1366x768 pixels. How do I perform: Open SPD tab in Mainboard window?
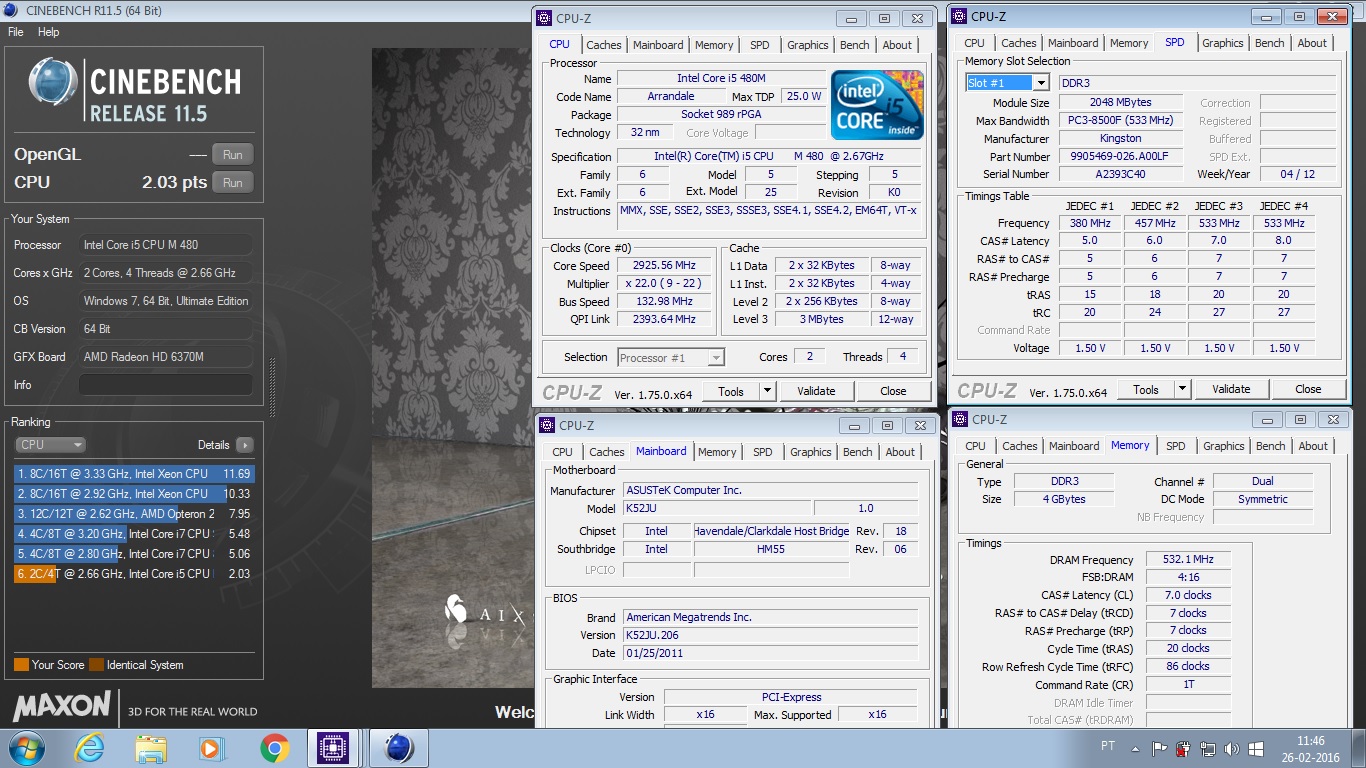click(763, 452)
